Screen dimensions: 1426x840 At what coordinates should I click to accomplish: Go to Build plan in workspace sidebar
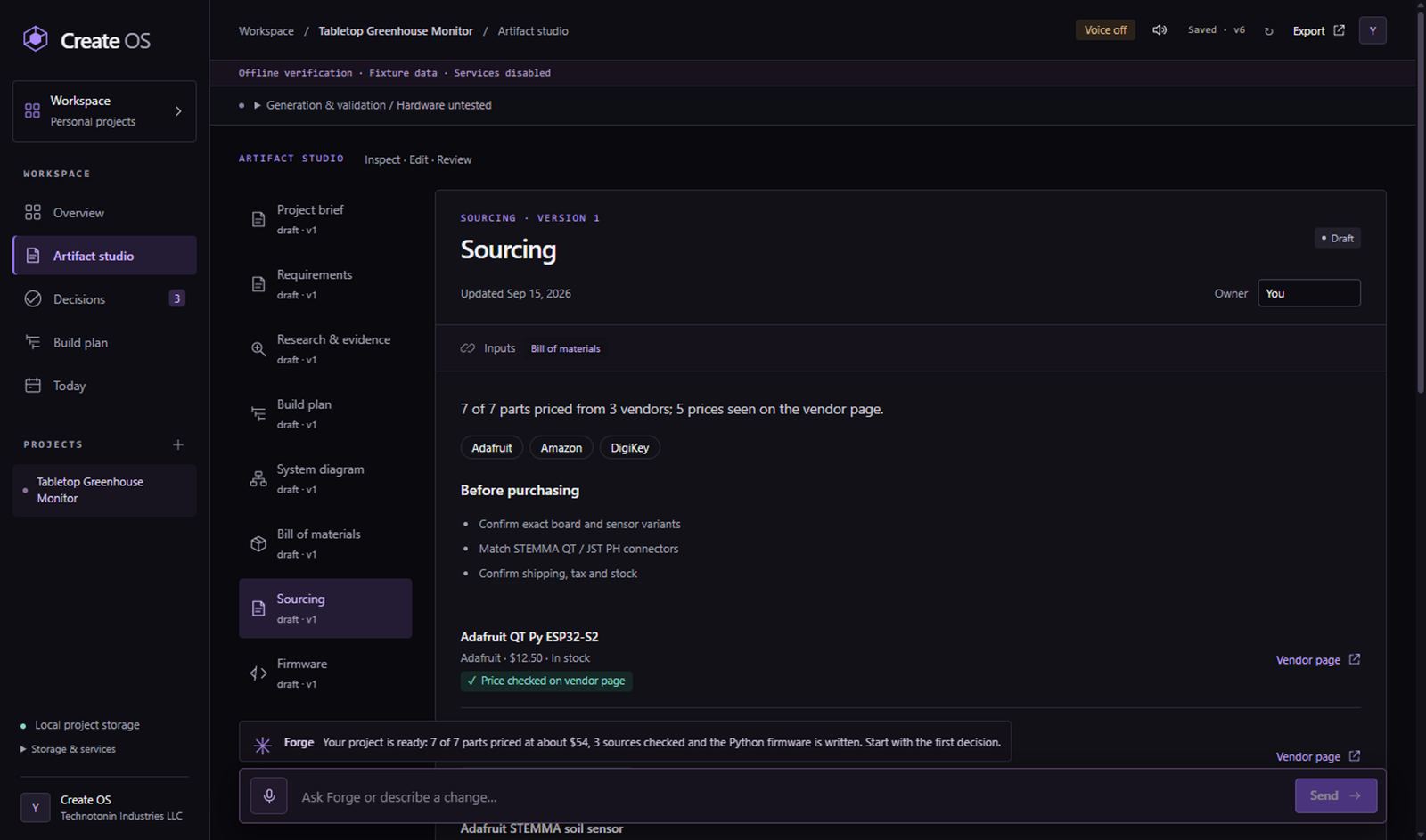click(x=104, y=343)
